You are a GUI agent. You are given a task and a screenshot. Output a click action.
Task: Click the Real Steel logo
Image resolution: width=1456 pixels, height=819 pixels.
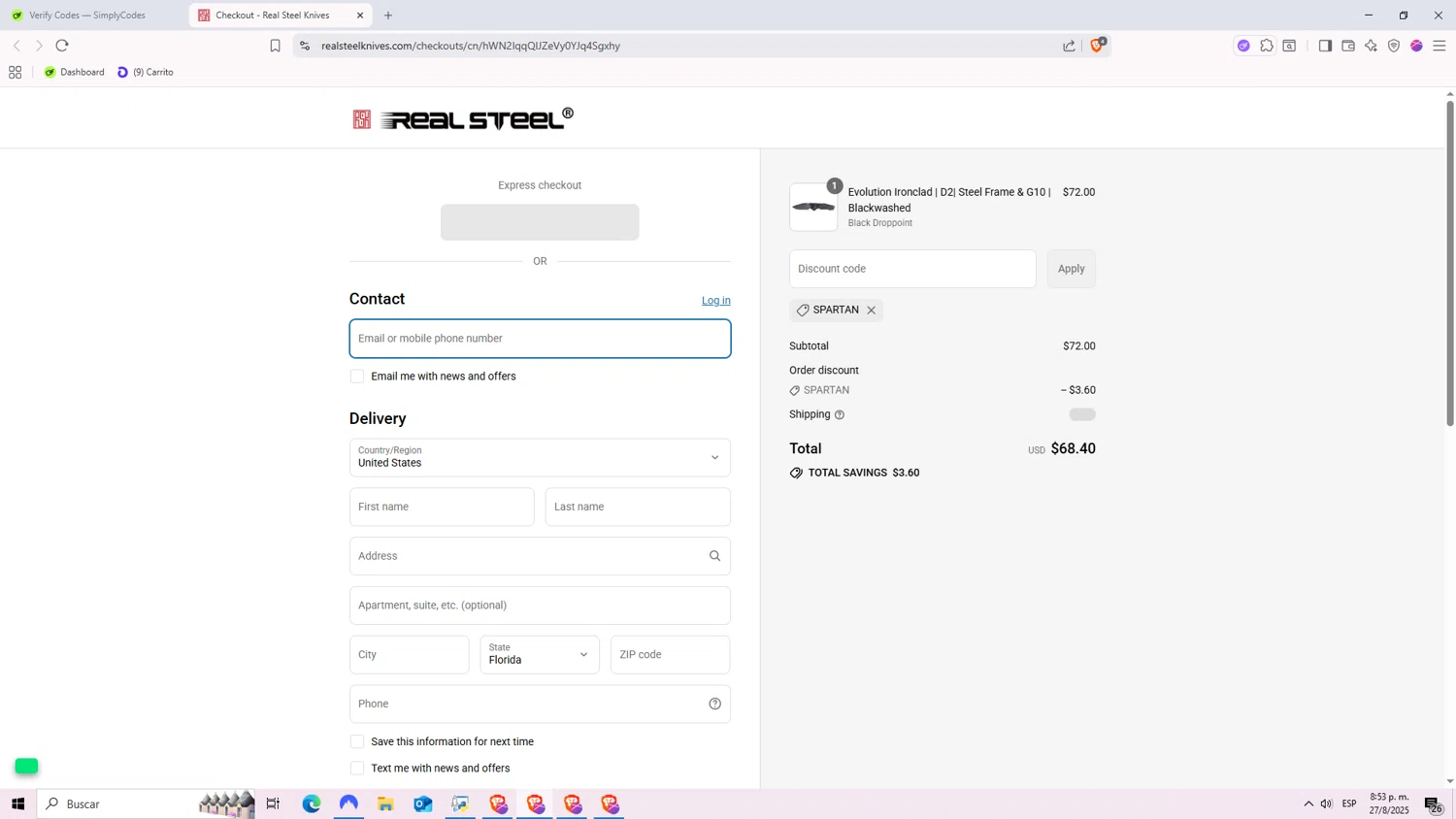tap(463, 118)
